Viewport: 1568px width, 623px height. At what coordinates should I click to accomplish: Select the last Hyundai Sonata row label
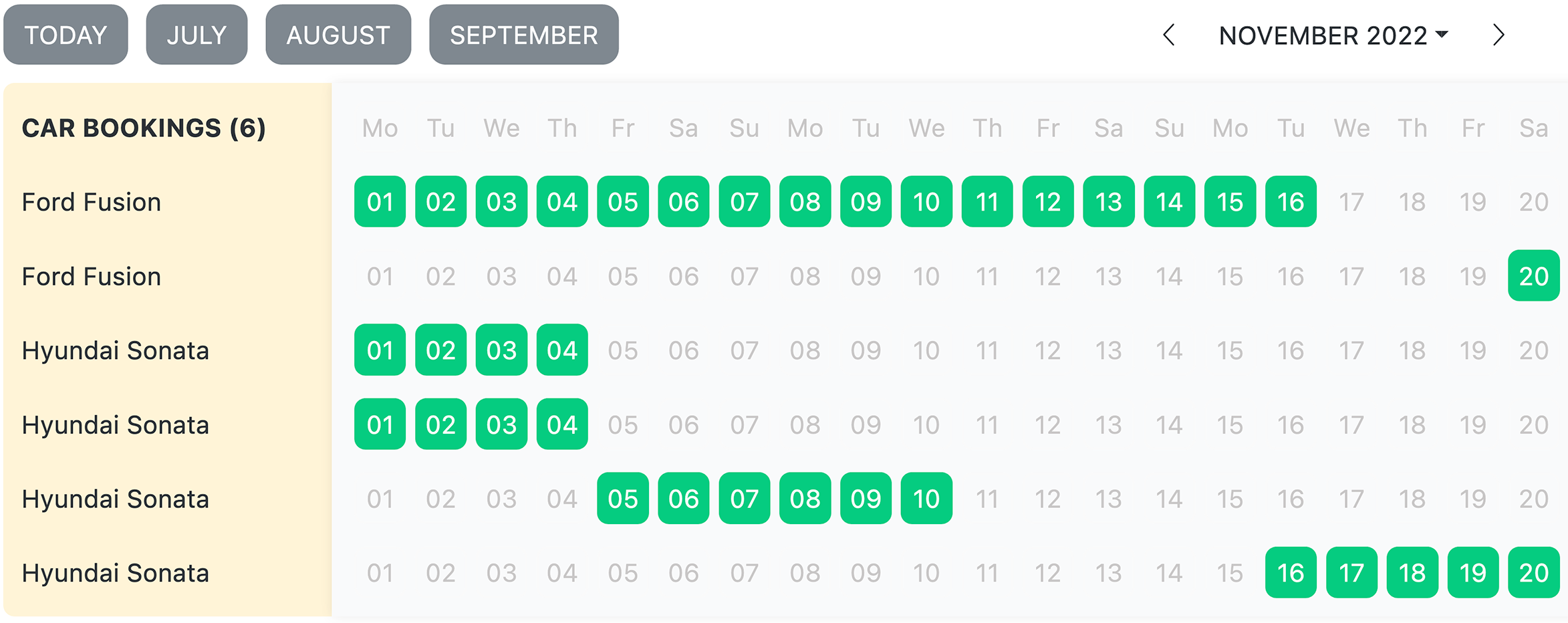point(116,573)
